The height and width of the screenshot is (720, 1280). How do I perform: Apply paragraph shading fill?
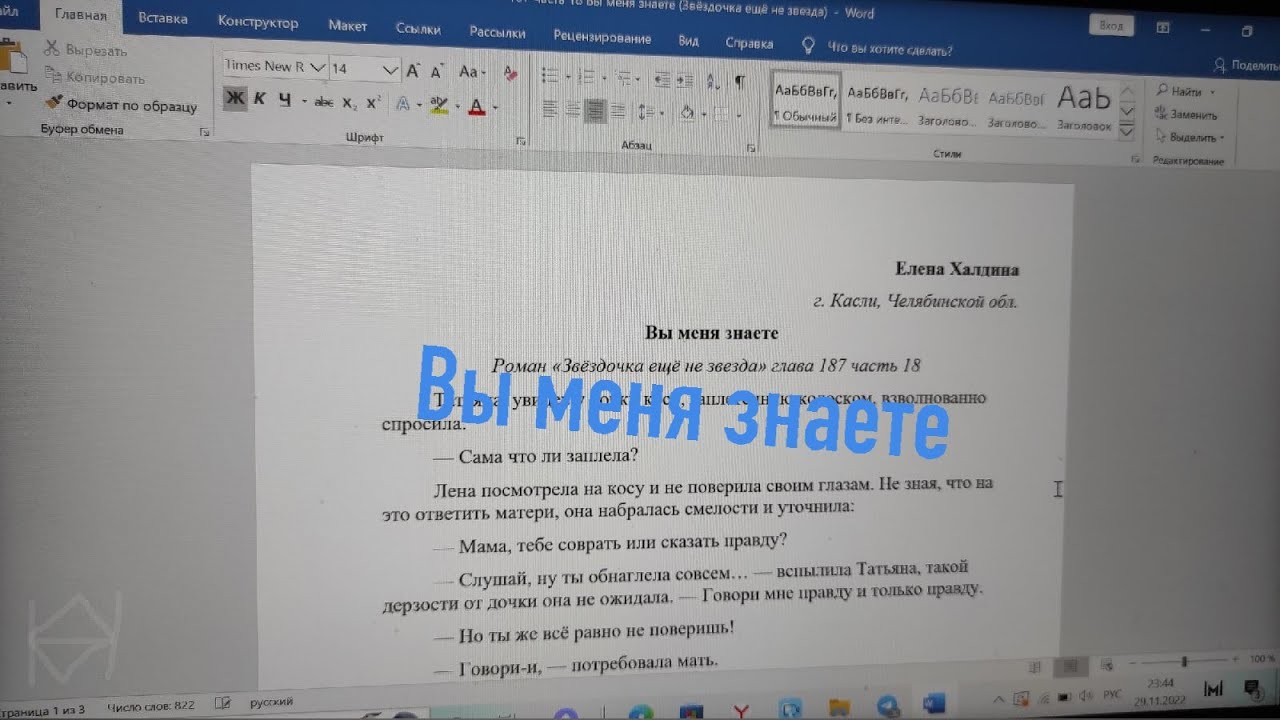click(687, 112)
